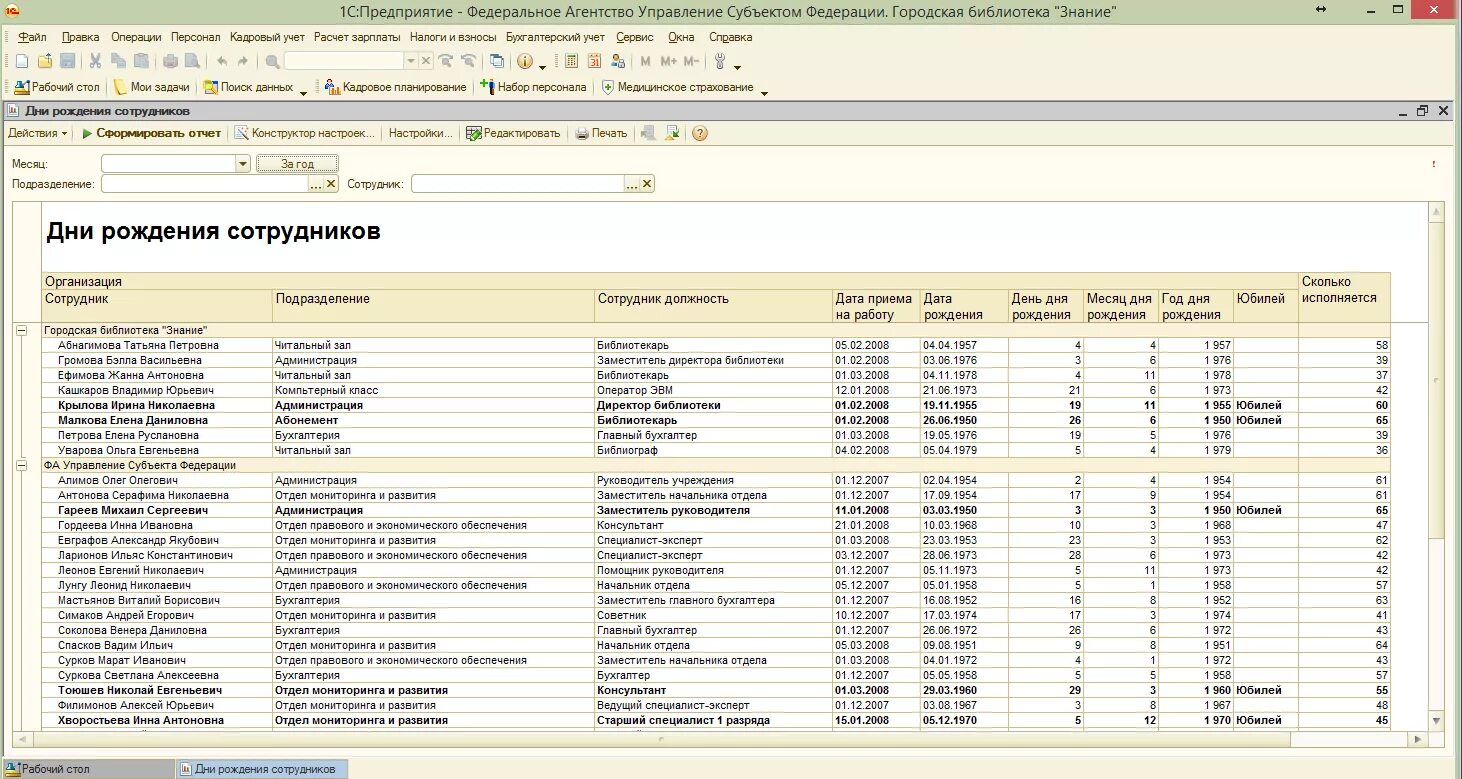The height and width of the screenshot is (779, 1462).
Task: Clear the Сотрудник field with X
Action: pyautogui.click(x=647, y=184)
